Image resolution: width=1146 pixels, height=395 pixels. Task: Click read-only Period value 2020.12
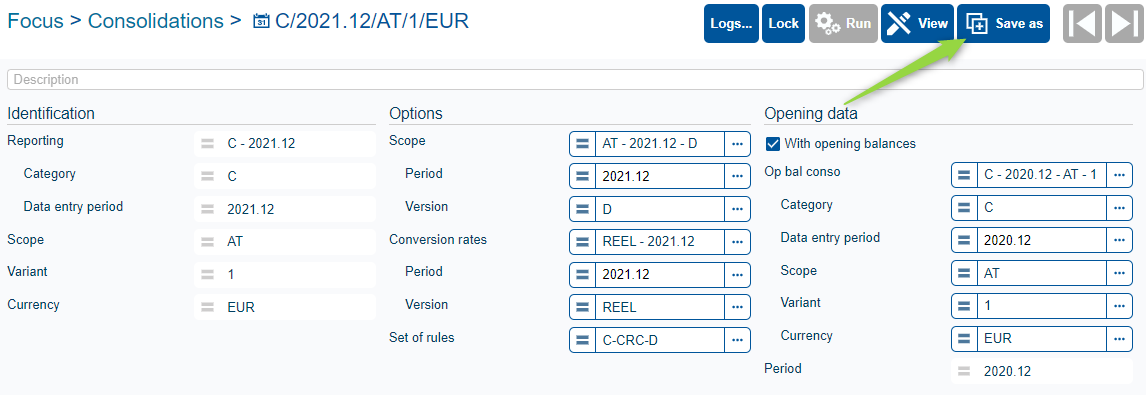coord(1007,371)
